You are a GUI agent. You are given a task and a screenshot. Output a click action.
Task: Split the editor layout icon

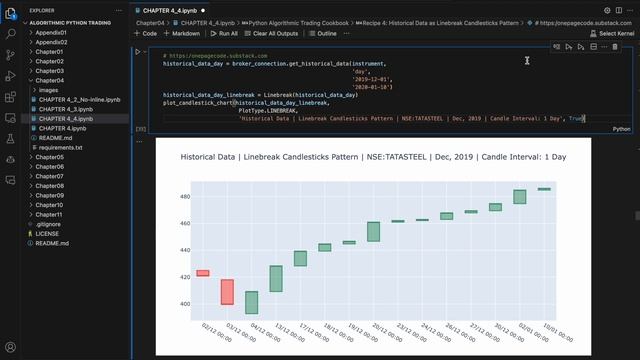pos(619,11)
